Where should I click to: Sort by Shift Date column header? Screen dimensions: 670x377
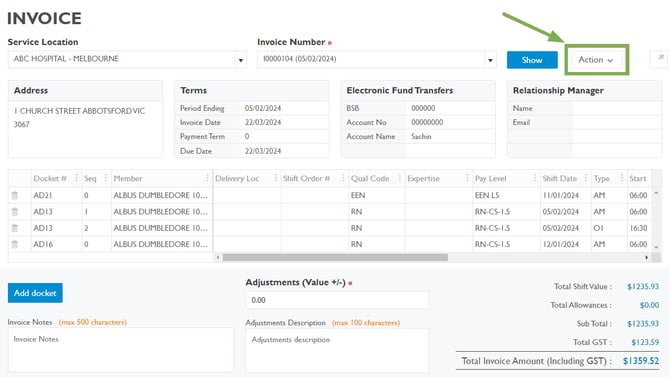[559, 178]
